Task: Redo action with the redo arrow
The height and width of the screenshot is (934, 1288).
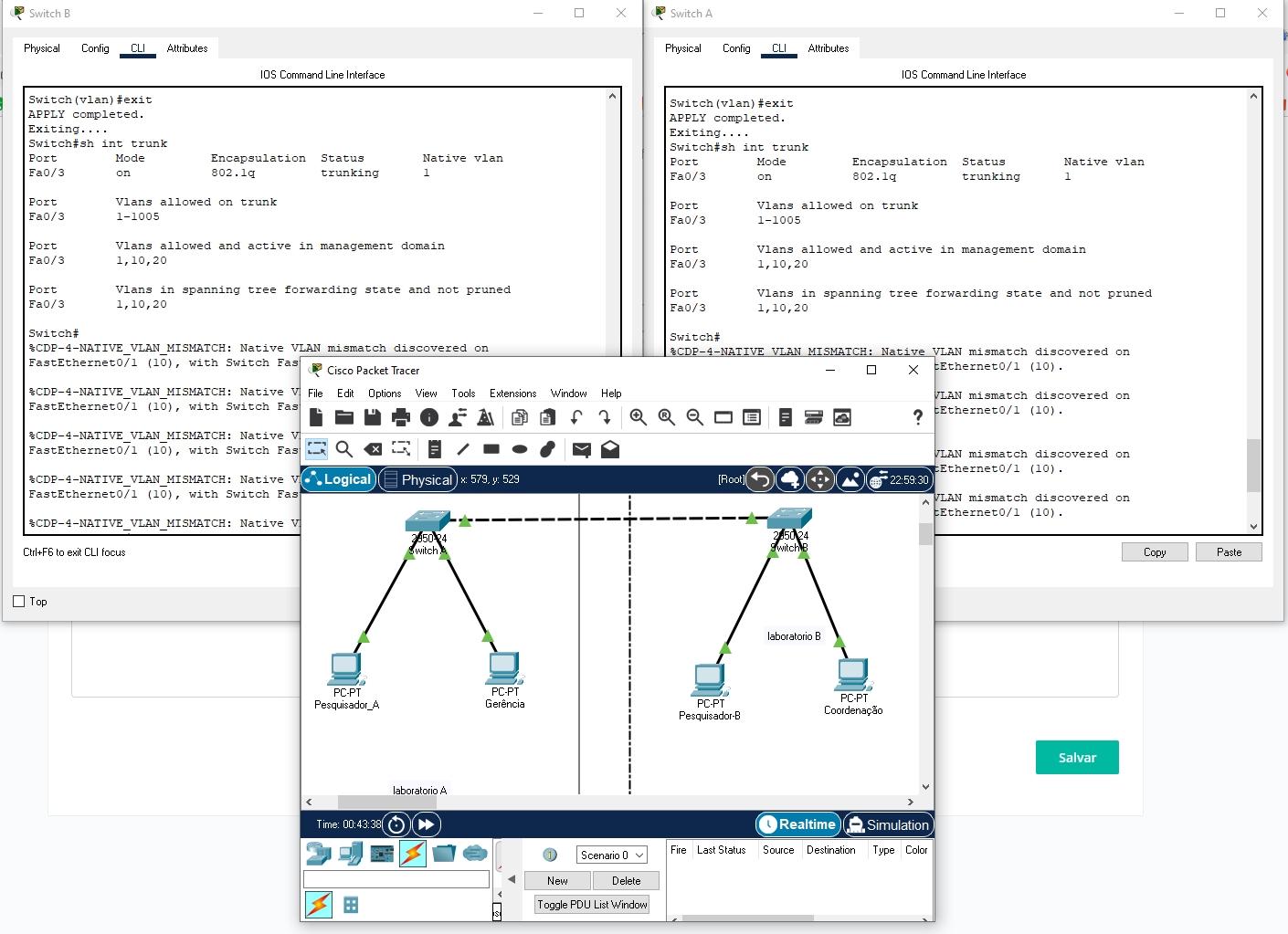Action: pyautogui.click(x=604, y=417)
